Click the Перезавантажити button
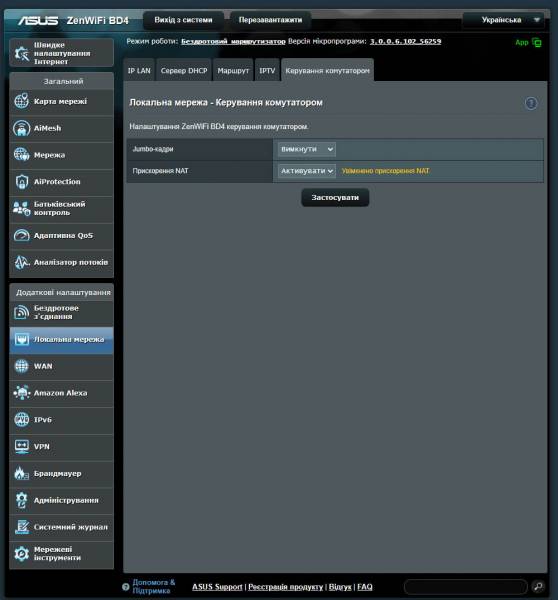Viewport: 558px width, 600px height. (x=270, y=20)
